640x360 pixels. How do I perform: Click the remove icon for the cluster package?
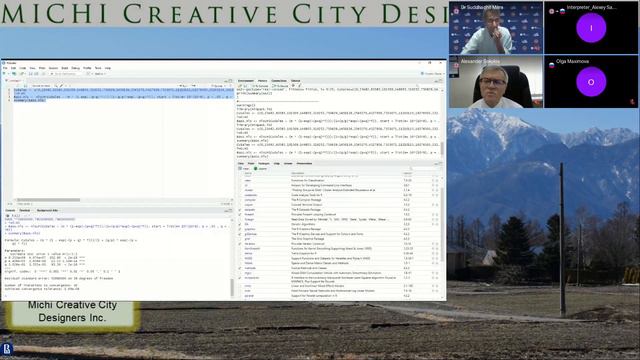(x=437, y=190)
